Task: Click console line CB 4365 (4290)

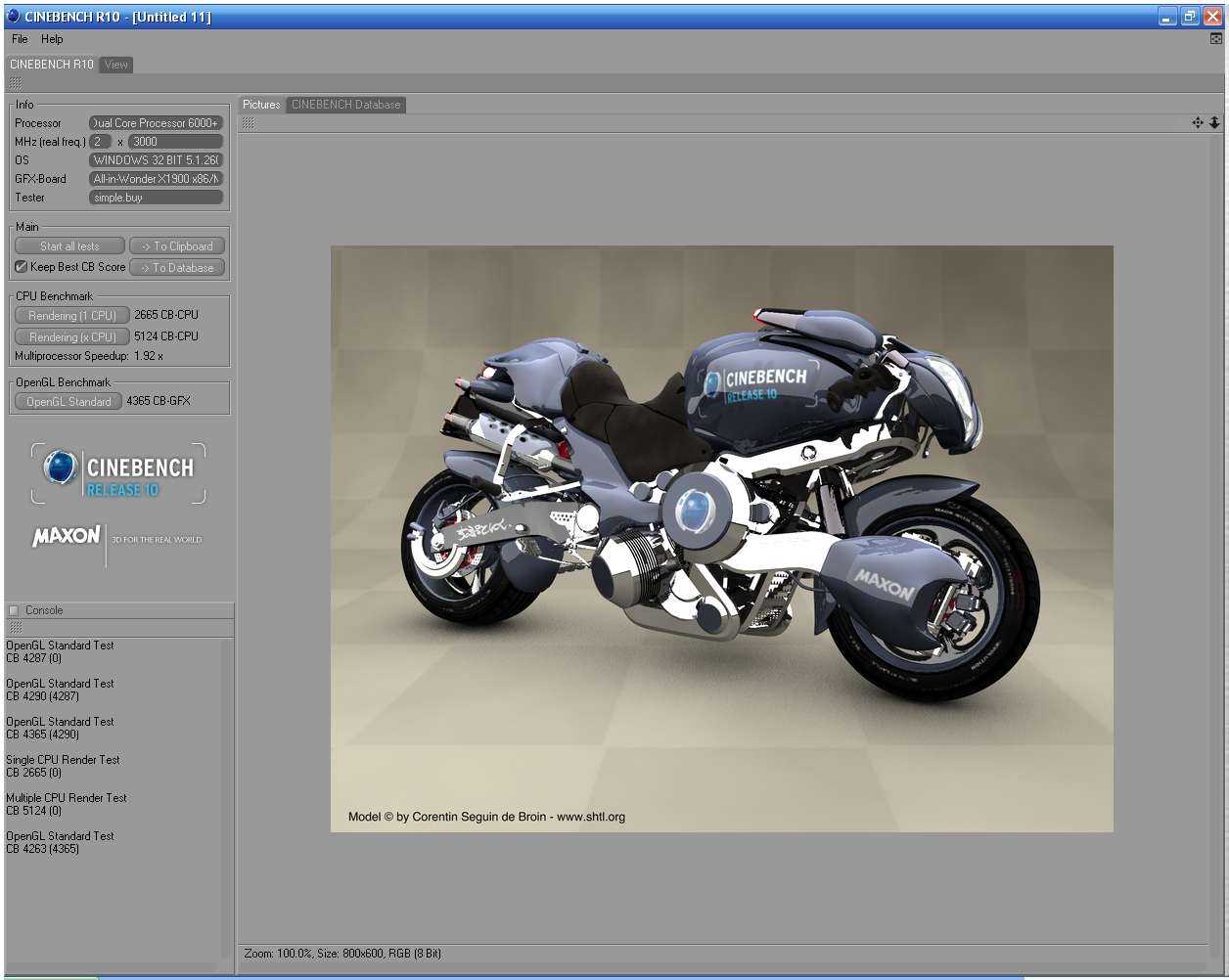Action: coord(43,735)
